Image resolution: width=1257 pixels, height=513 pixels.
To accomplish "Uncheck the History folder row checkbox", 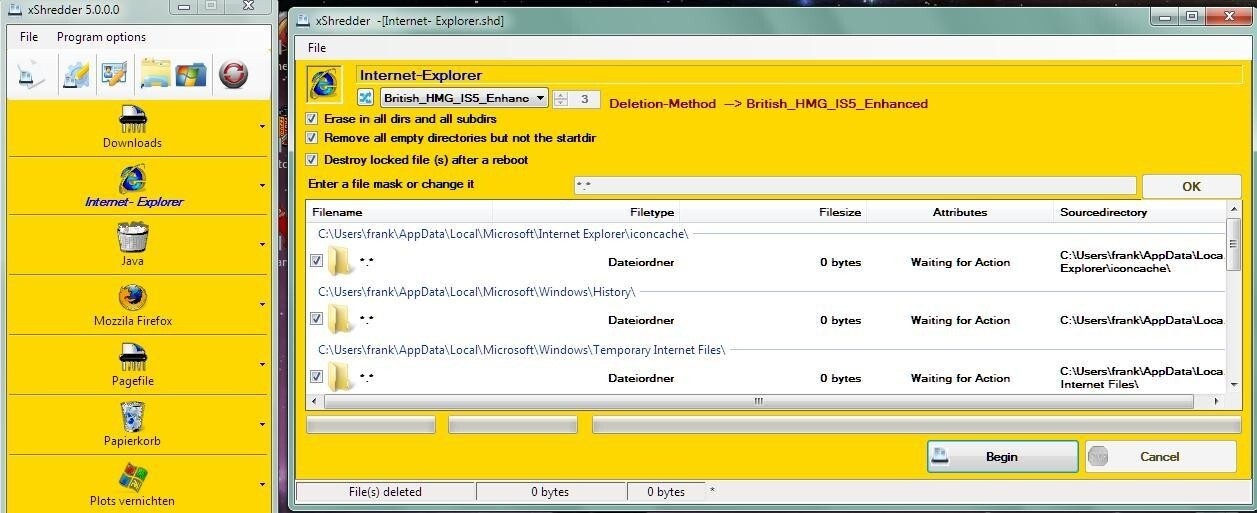I will (x=317, y=319).
